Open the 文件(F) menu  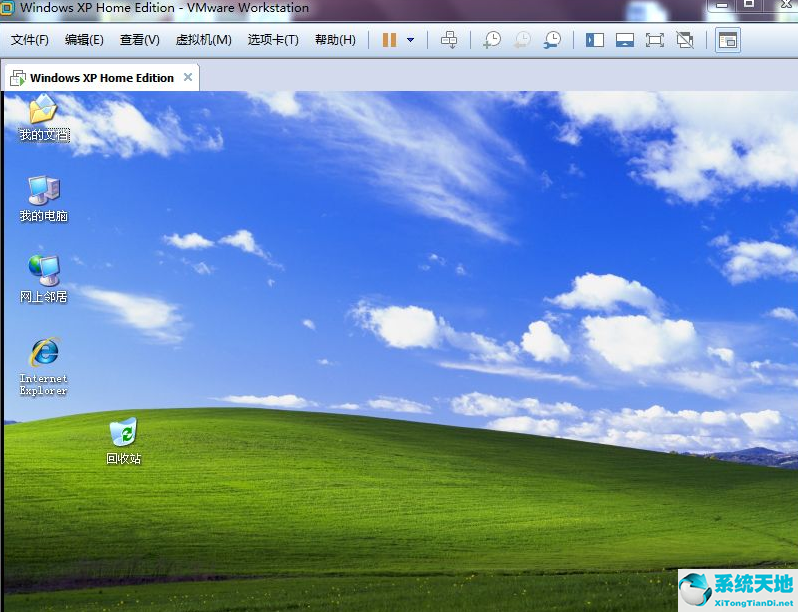coord(30,40)
